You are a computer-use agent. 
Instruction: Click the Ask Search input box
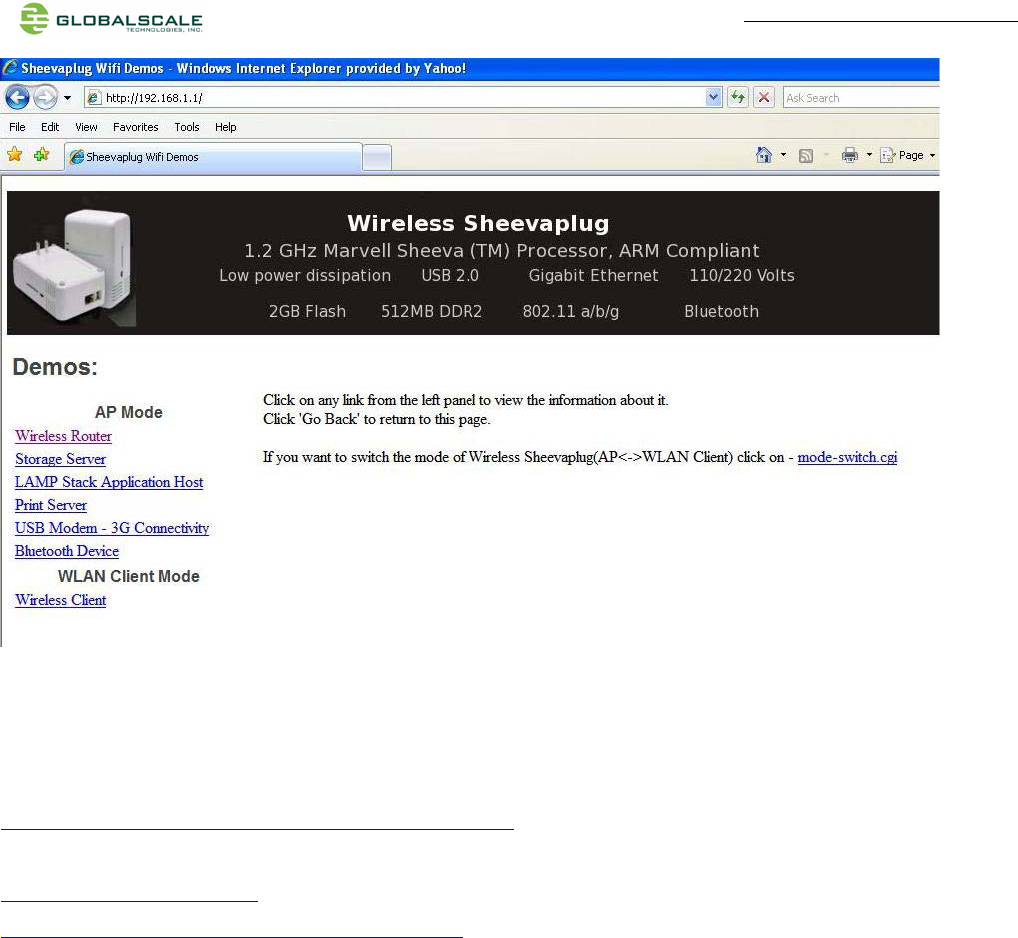pos(861,98)
